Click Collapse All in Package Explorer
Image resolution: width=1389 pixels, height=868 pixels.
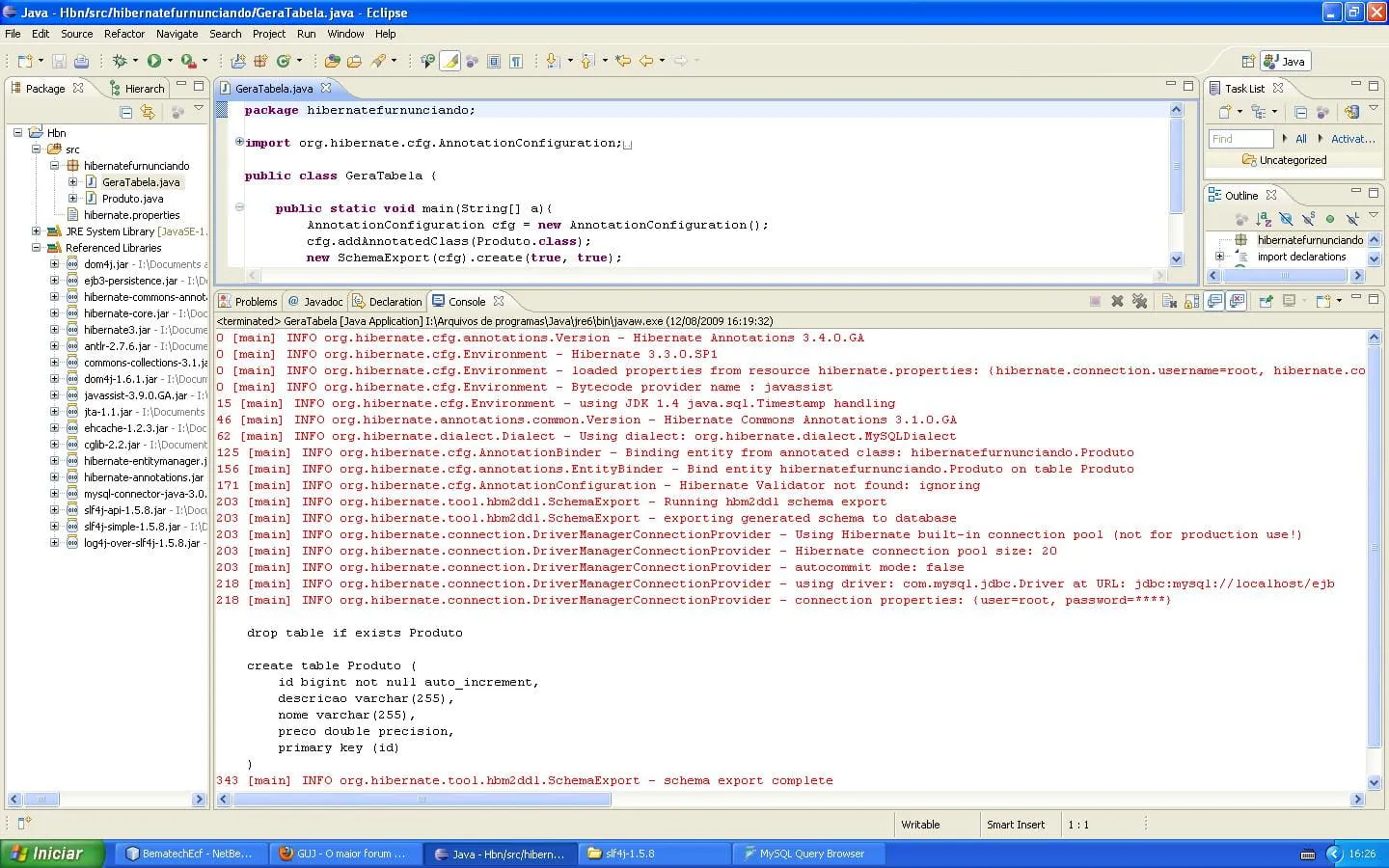(126, 112)
